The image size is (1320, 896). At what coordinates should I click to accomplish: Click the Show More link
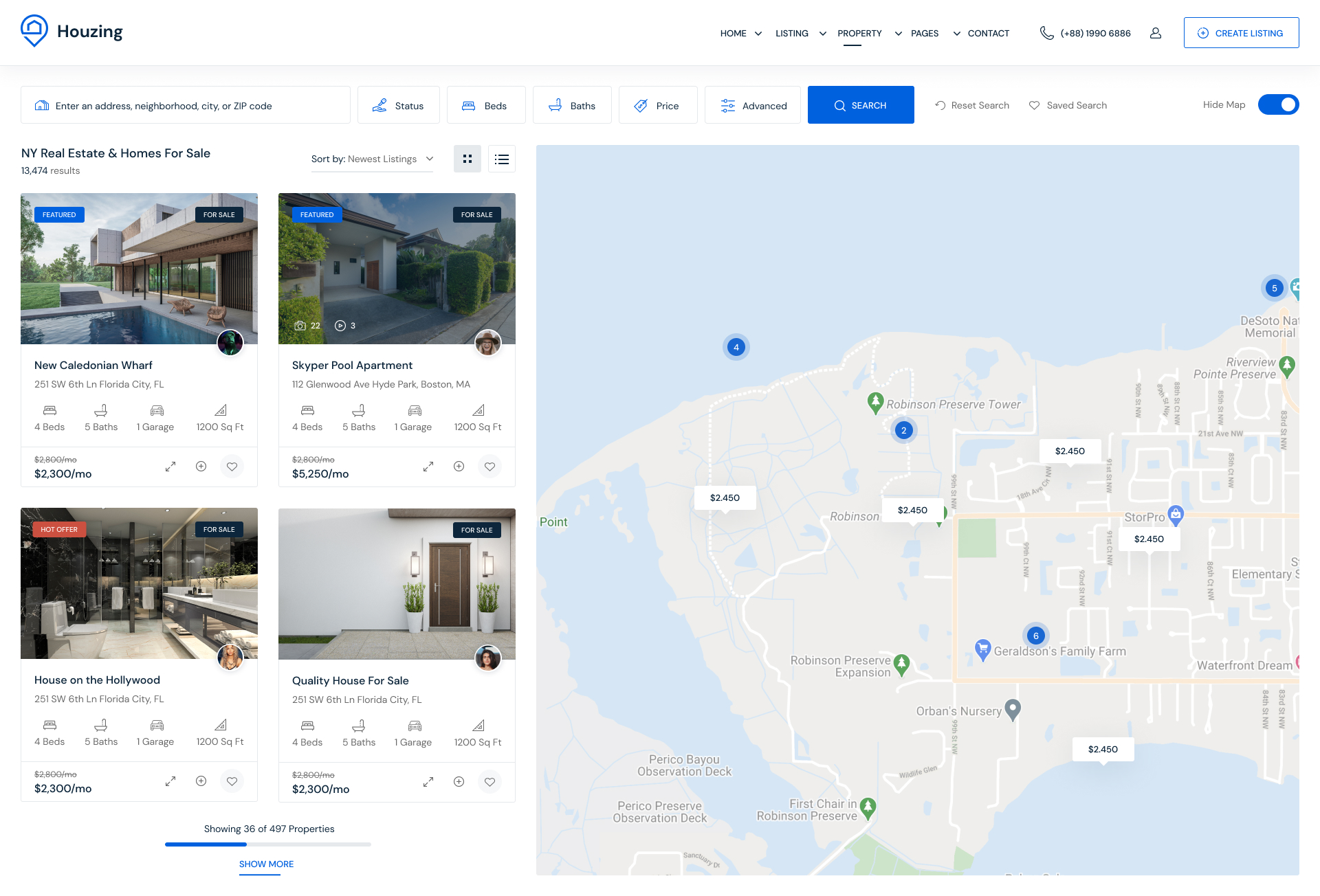[x=266, y=864]
